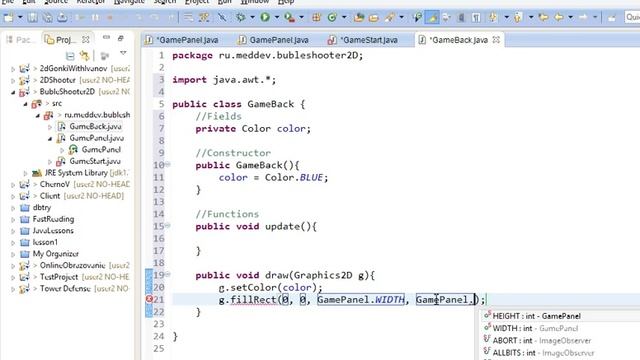
Task: Click the Save All toolbar icon
Action: point(47,18)
